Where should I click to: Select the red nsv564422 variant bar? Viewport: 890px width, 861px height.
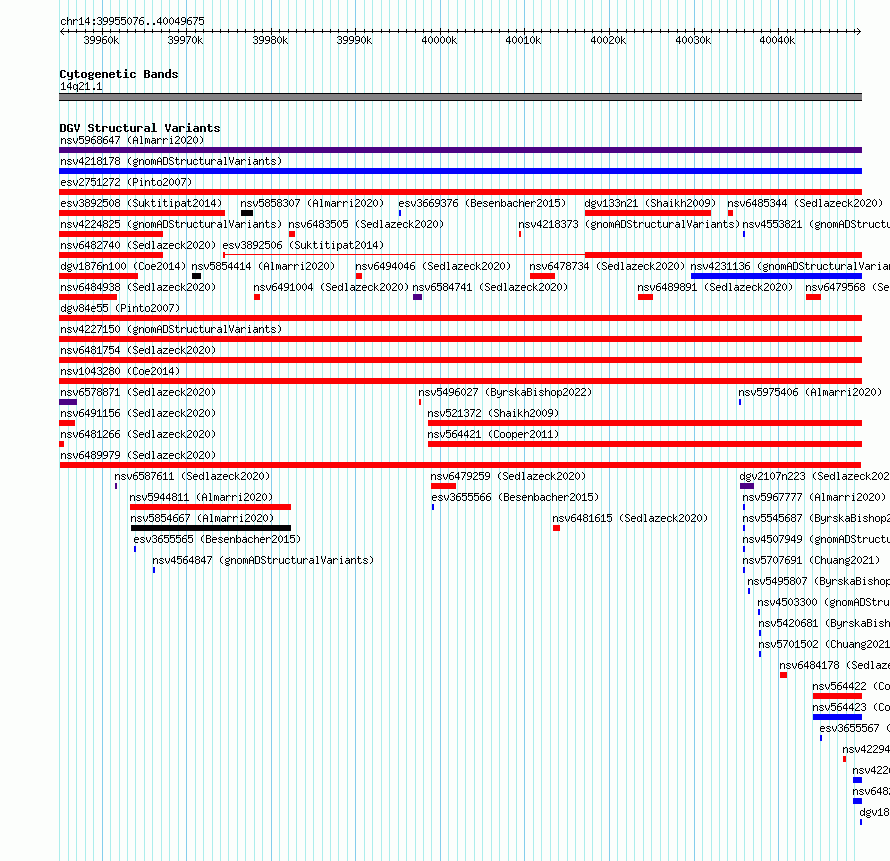[x=837, y=696]
